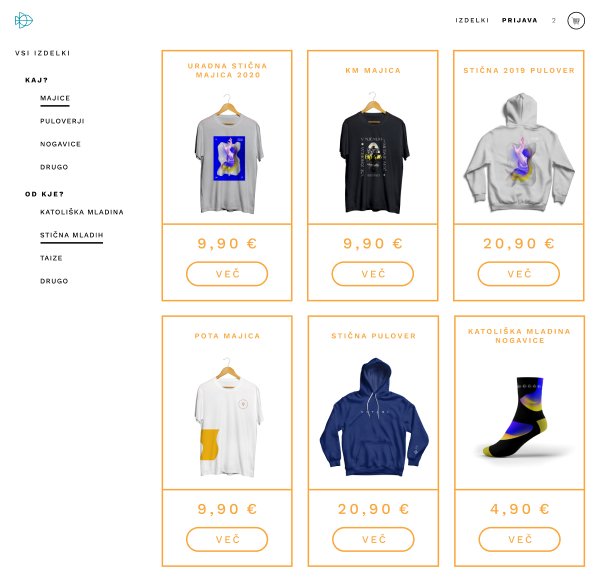The image size is (601, 588).
Task: Select the Taize filter
Action: (x=51, y=258)
